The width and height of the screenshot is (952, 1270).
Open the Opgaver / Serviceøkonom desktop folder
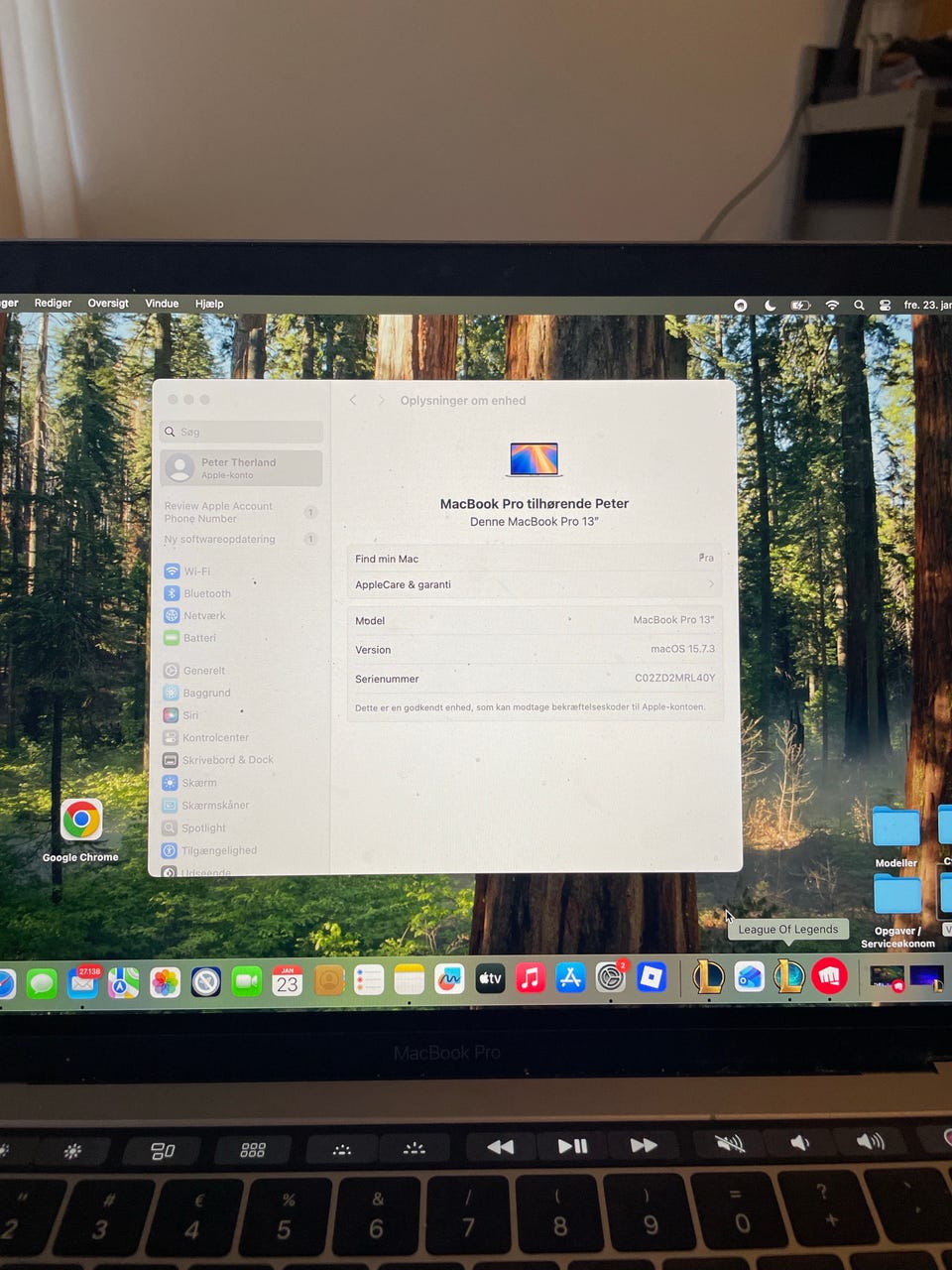pos(896,911)
